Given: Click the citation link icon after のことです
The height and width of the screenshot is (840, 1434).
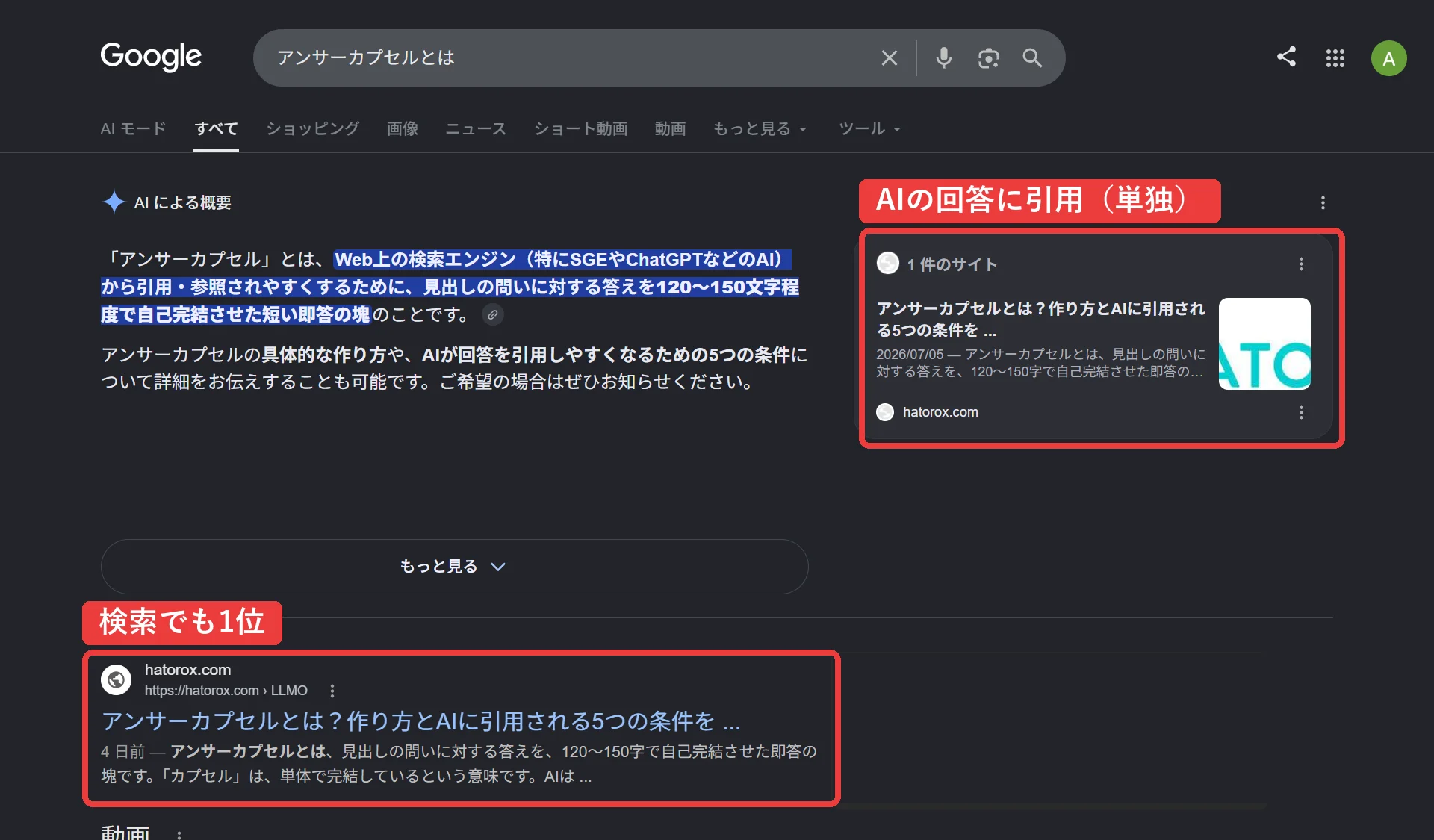Looking at the screenshot, I should pos(492,314).
